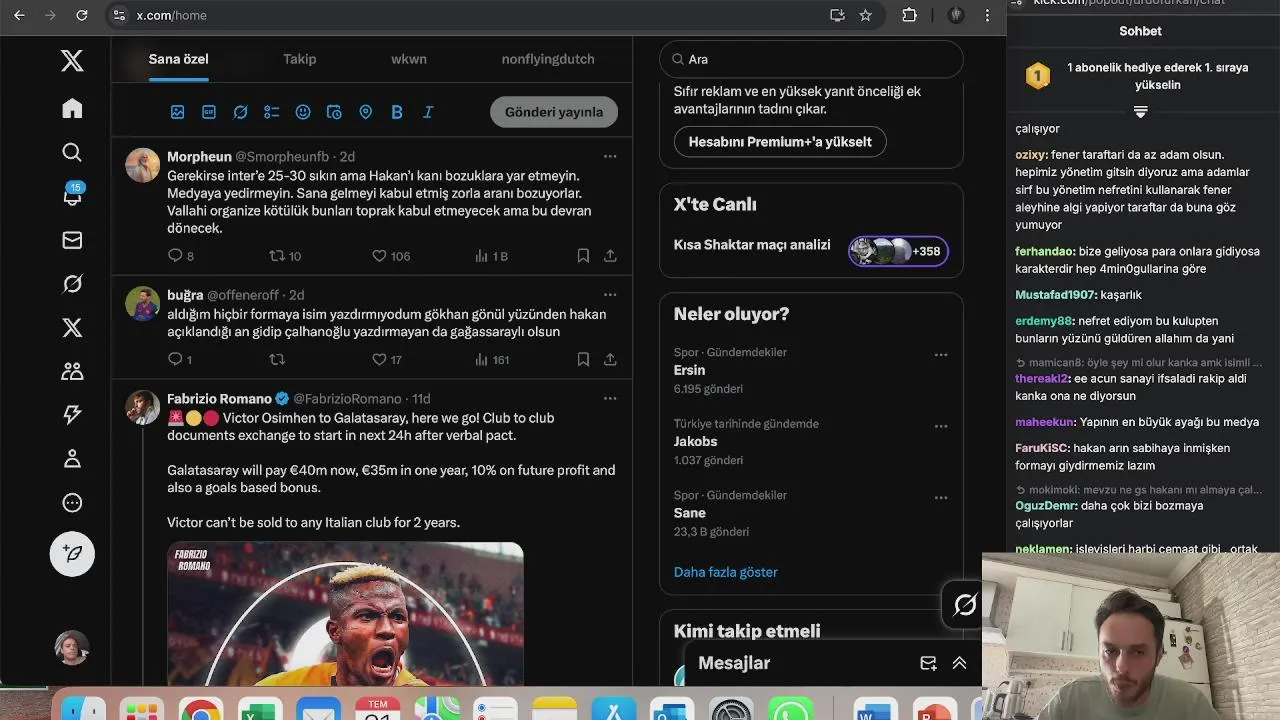Open the X logo home icon

pyautogui.click(x=72, y=60)
